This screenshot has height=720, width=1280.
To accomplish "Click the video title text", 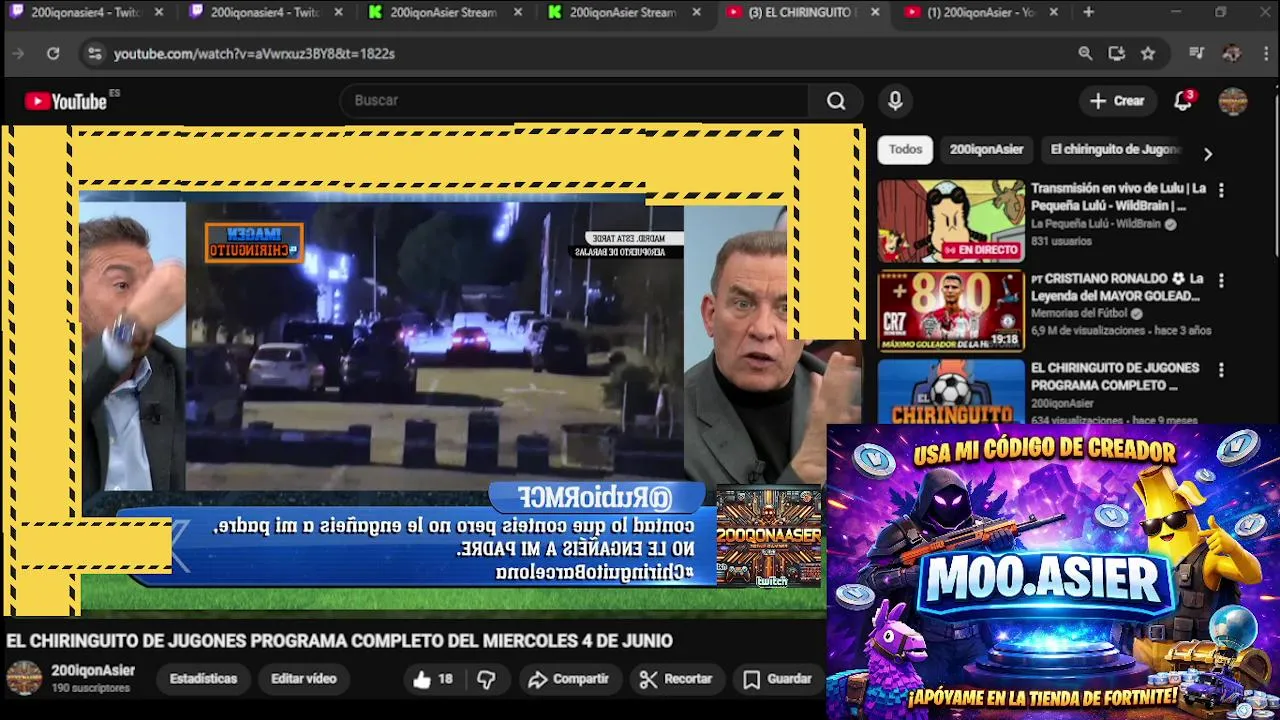I will coord(340,641).
